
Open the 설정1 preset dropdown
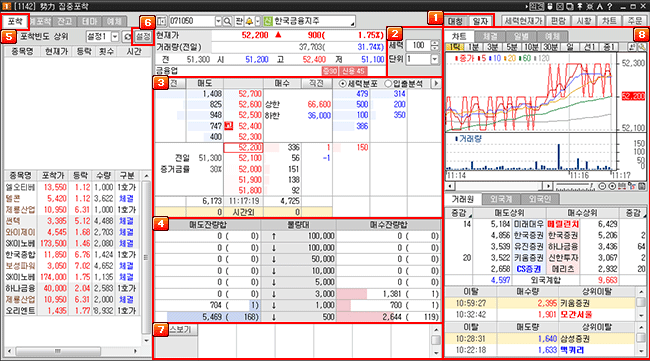click(115, 37)
